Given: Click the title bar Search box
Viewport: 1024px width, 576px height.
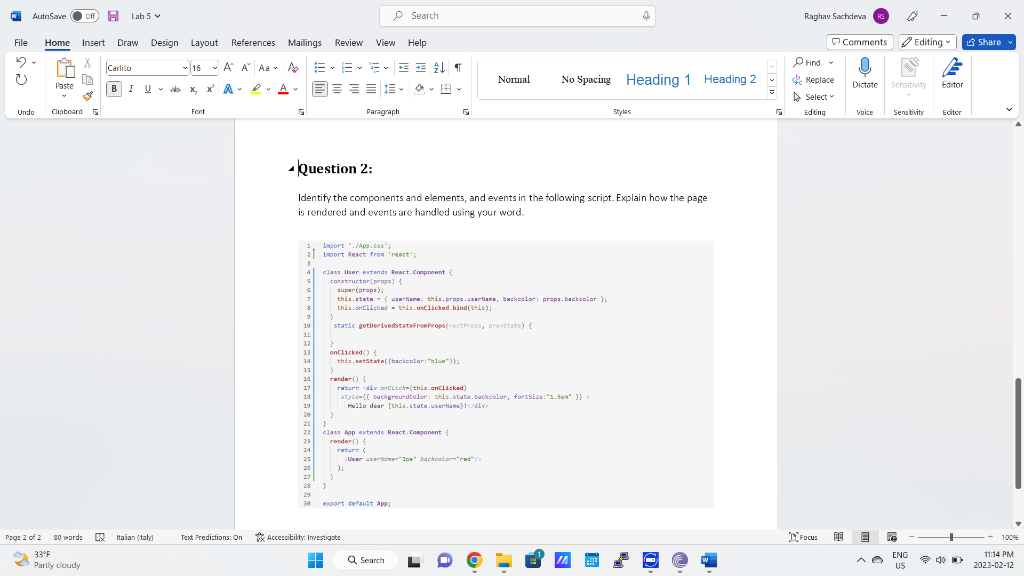Looking at the screenshot, I should [x=517, y=16].
